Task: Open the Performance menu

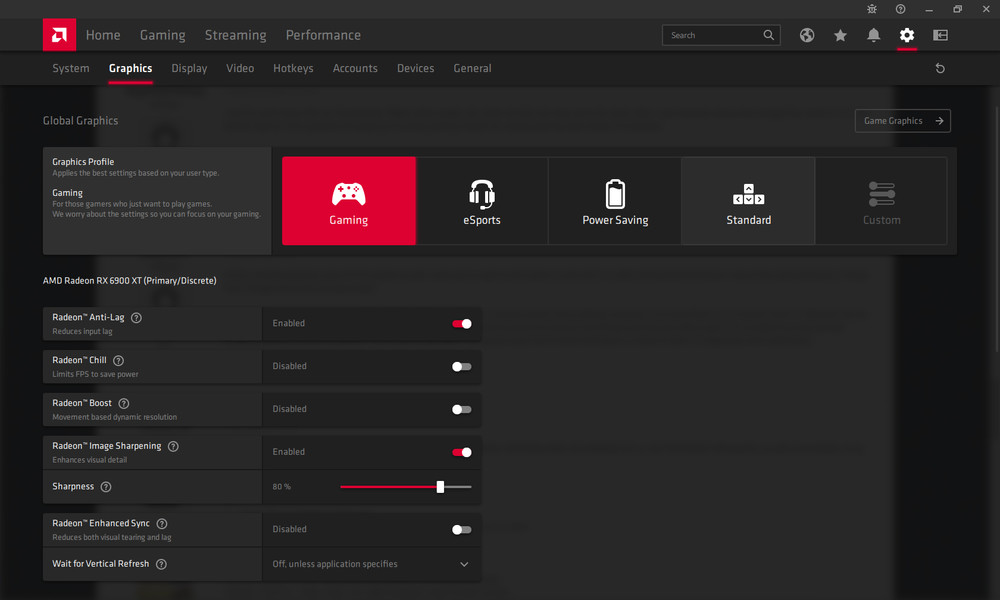Action: point(323,35)
